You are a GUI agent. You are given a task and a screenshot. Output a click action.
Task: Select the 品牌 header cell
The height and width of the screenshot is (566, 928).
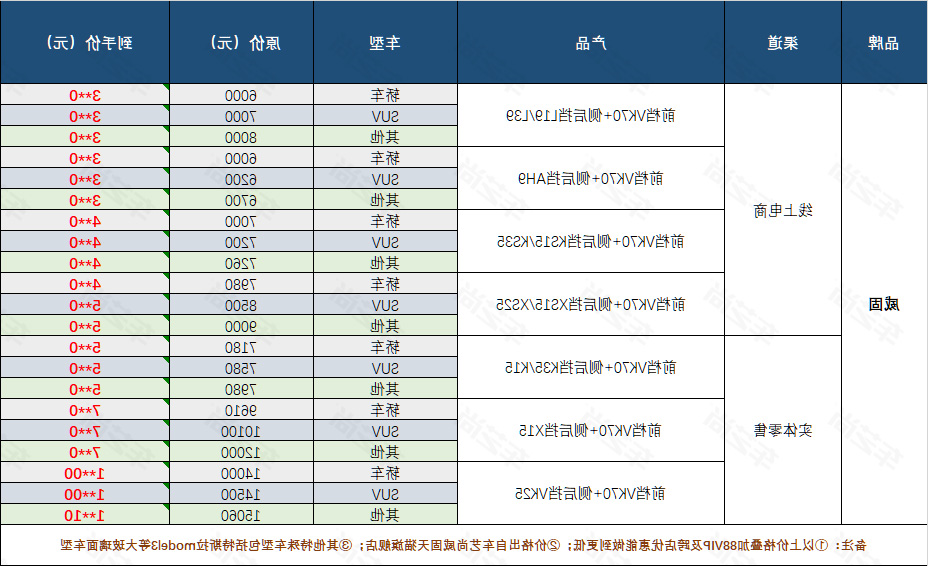pos(884,43)
